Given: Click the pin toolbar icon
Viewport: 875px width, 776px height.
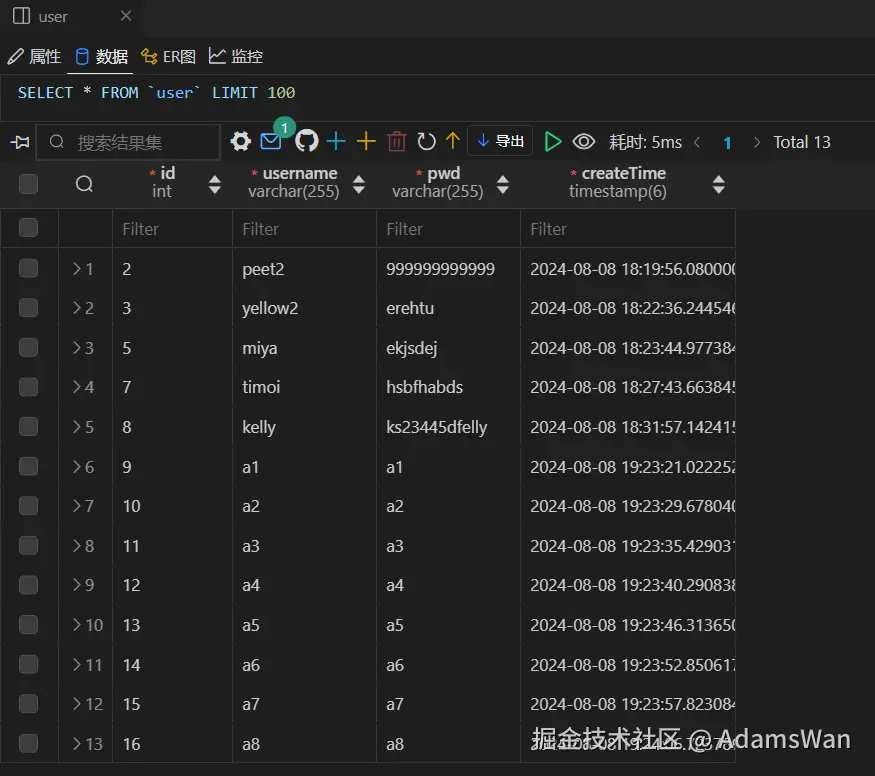Looking at the screenshot, I should click(20, 142).
